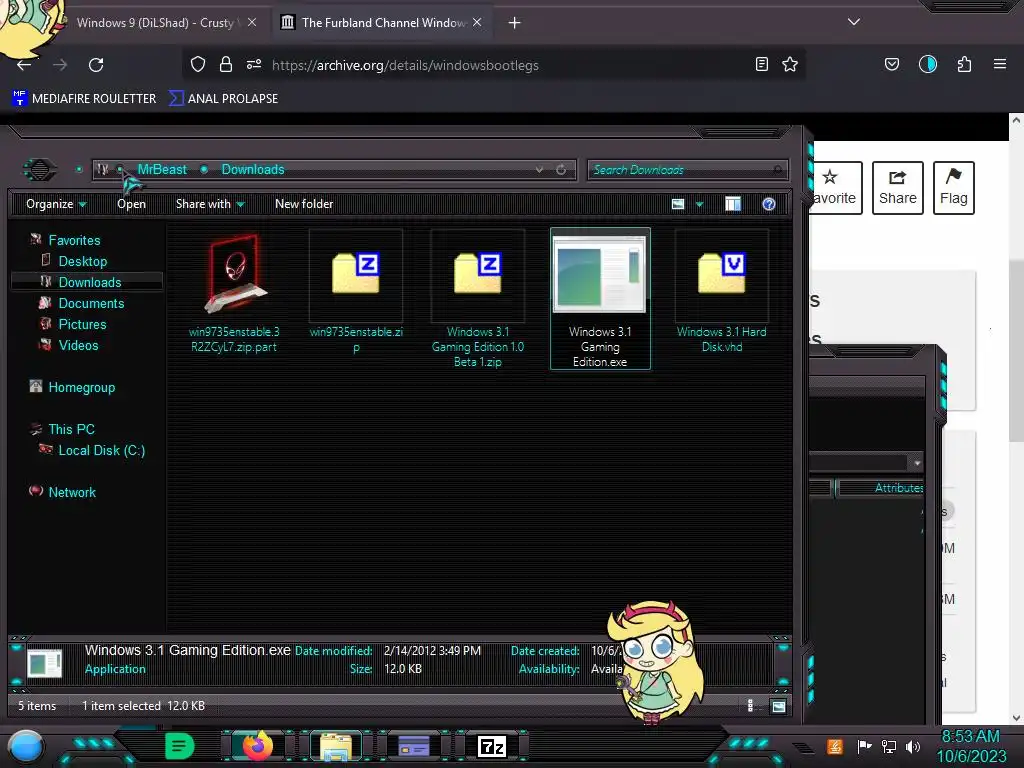Open the MEDIAFIRE ROULETTER bookmark
This screenshot has width=1024, height=768.
tap(84, 99)
